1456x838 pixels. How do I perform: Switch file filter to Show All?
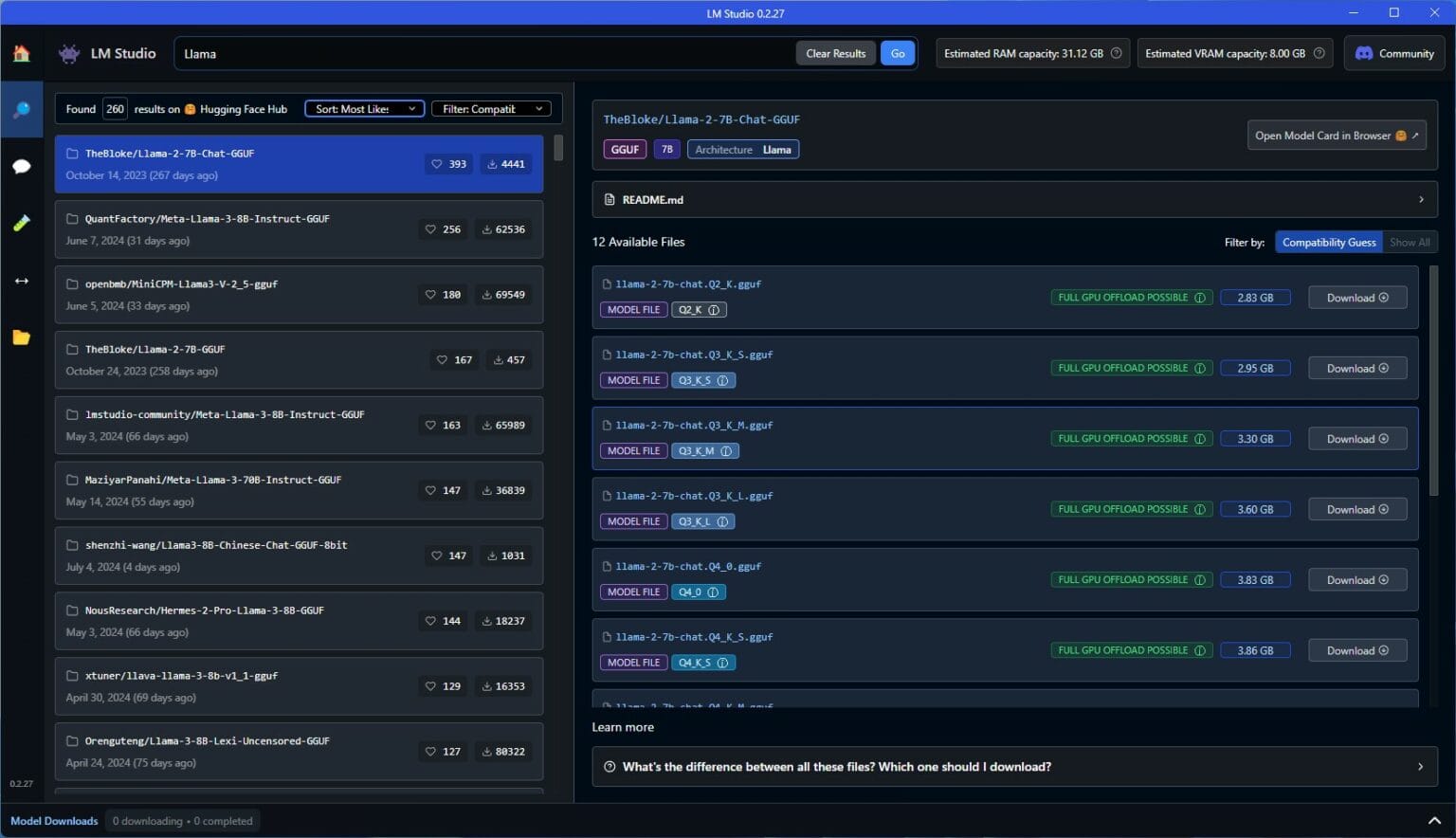click(1410, 243)
